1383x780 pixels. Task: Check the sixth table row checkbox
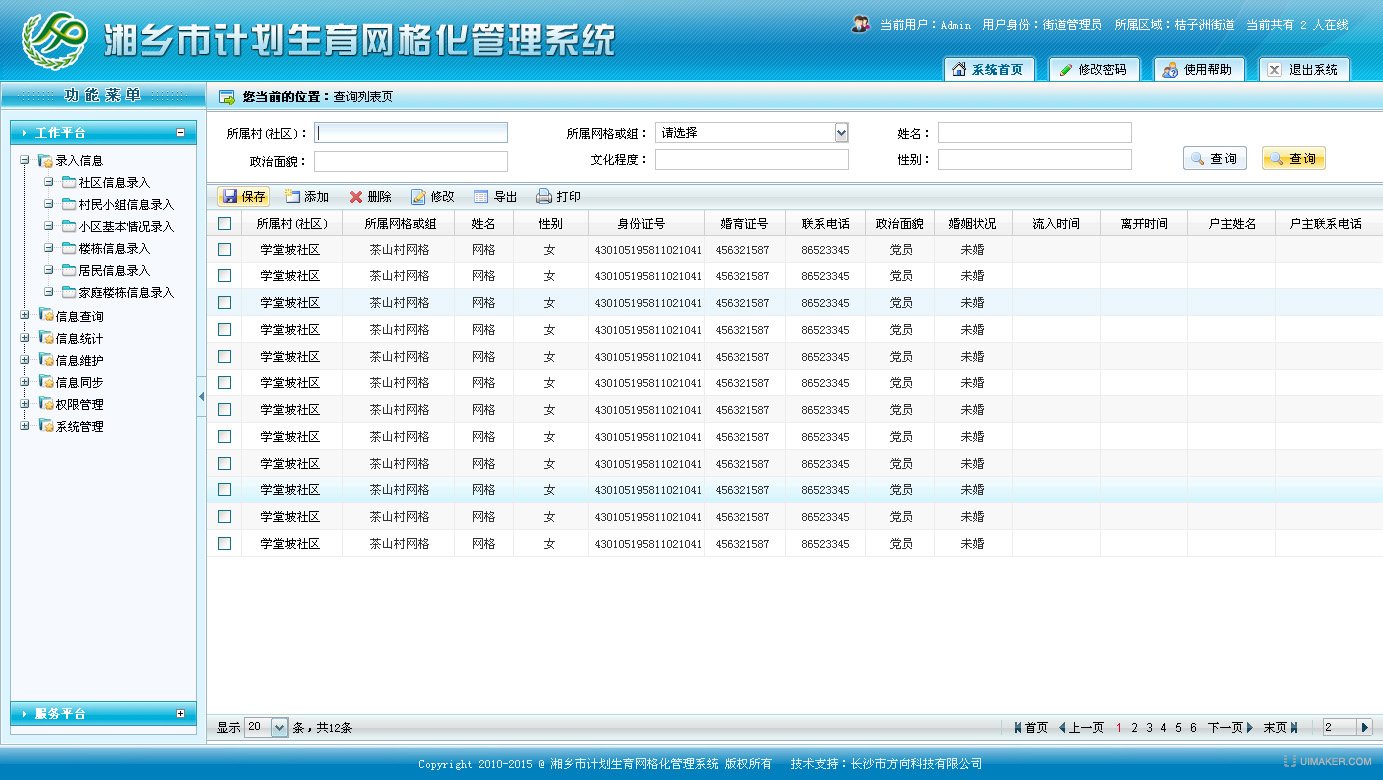[x=224, y=382]
